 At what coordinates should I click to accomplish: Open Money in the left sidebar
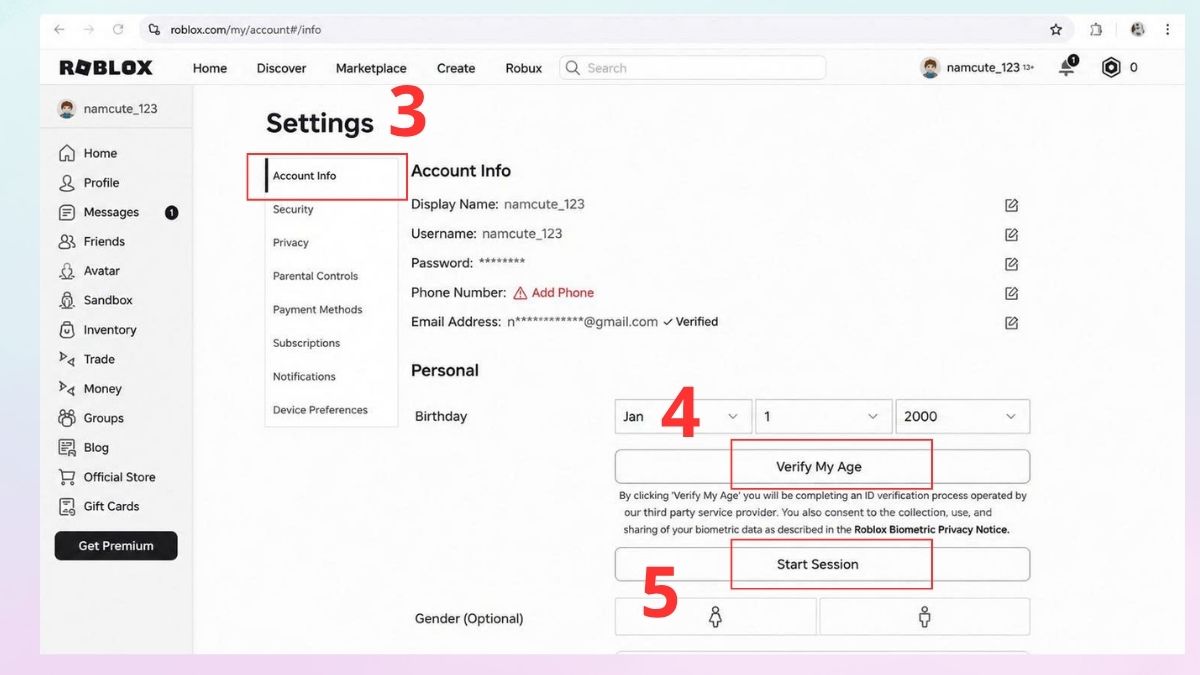coord(90,389)
